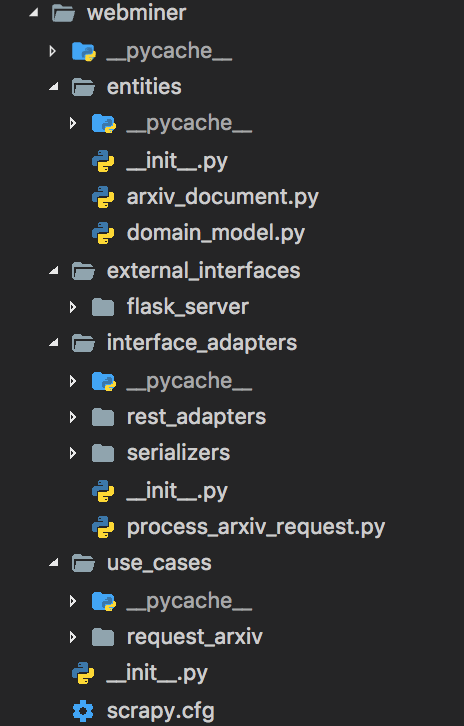This screenshot has width=464, height=726.
Task: Collapse the interface_adapters folder arrow
Action: pyautogui.click(x=54, y=343)
